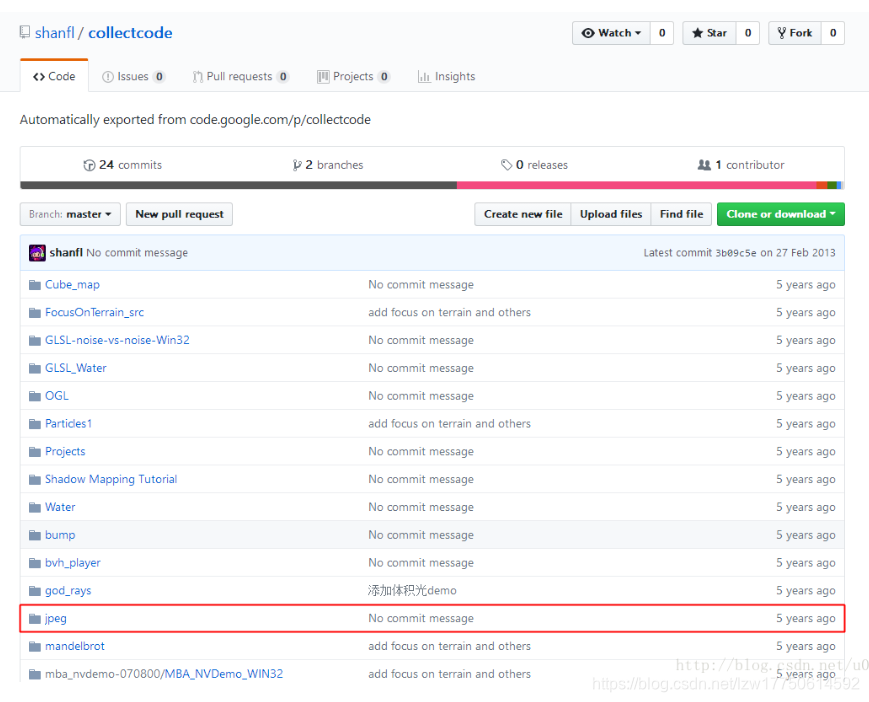This screenshot has width=869, height=702.
Task: Switch to the Insights tab
Action: 446,76
